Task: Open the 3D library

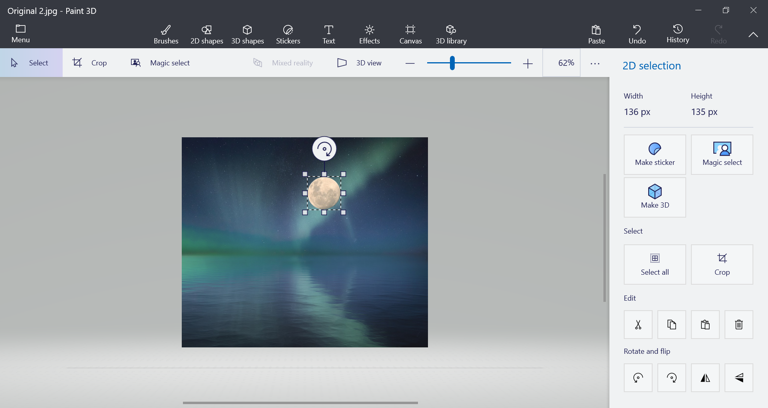Action: click(x=451, y=34)
